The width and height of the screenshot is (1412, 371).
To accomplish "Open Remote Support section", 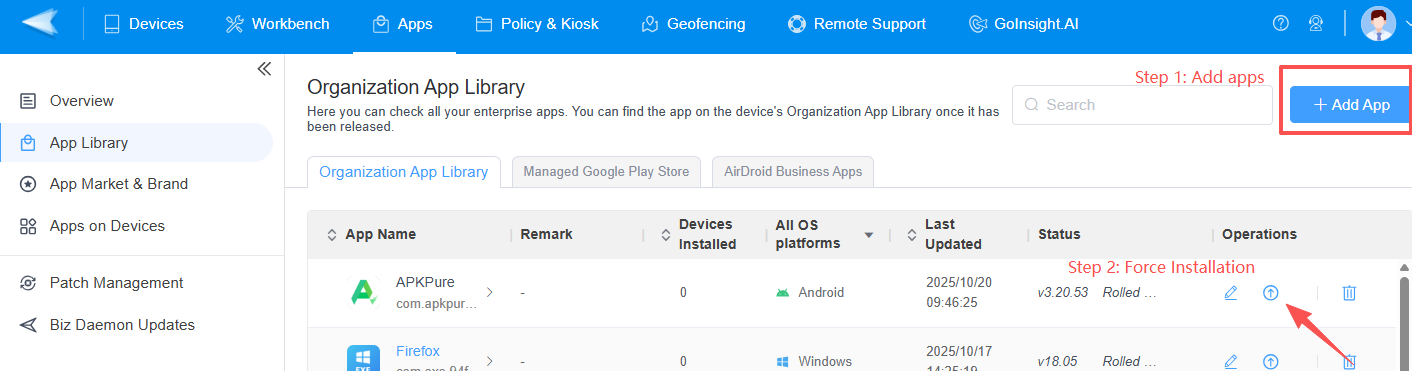I will click(857, 23).
